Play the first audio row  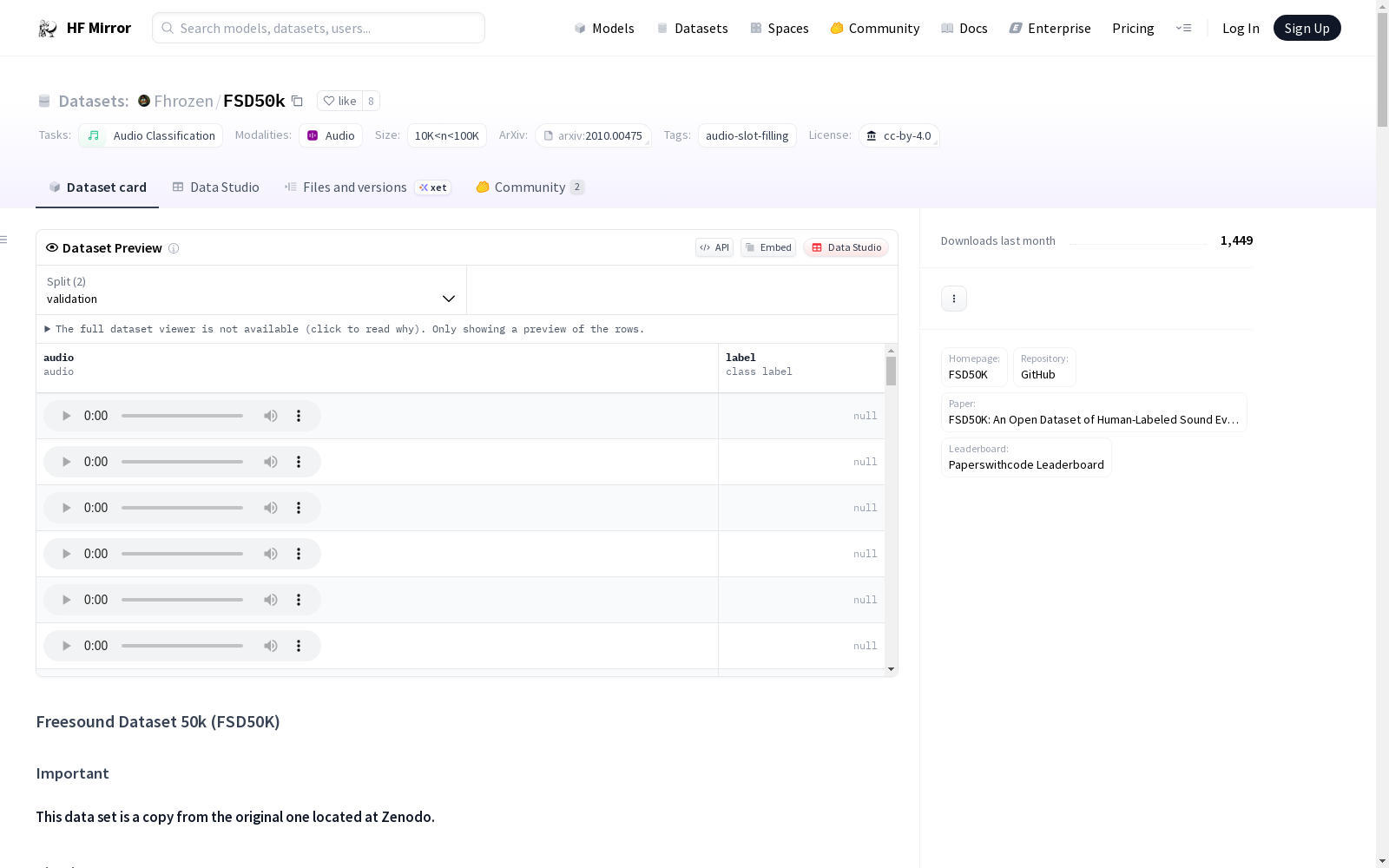tap(66, 416)
